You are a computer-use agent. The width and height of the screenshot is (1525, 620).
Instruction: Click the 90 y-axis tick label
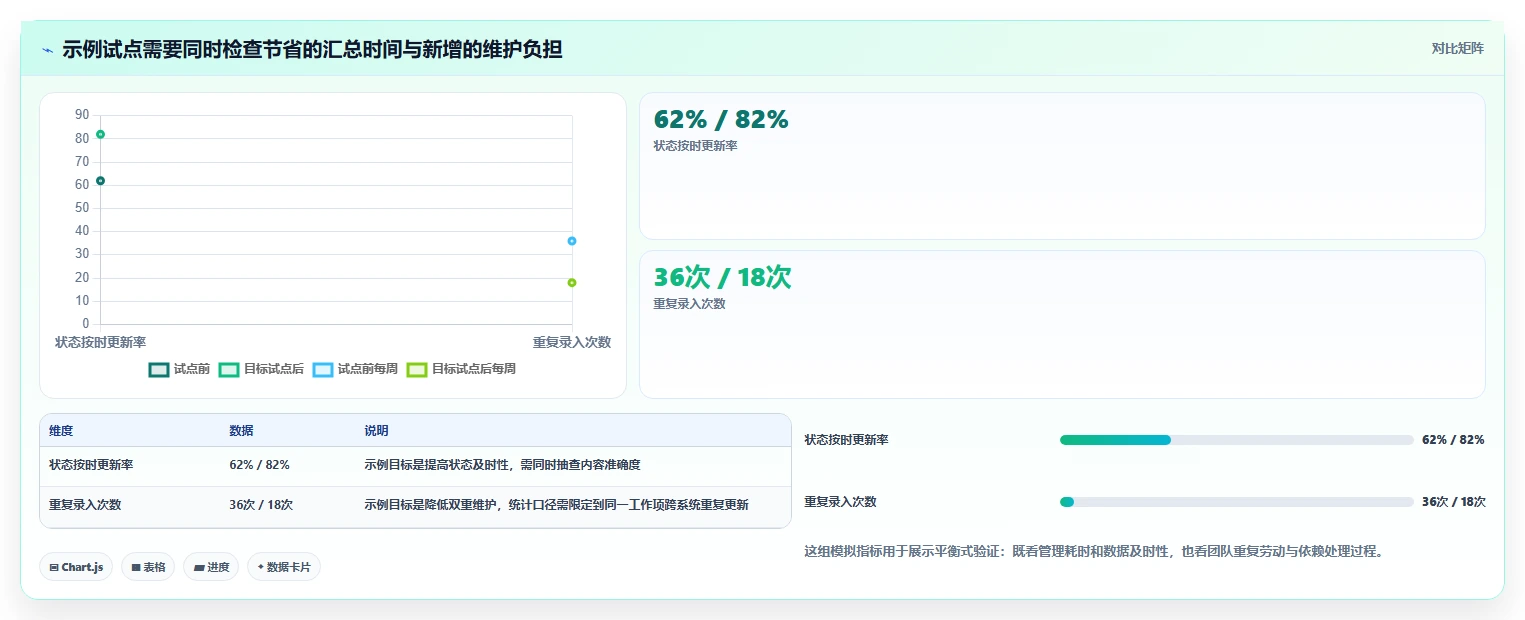click(82, 115)
